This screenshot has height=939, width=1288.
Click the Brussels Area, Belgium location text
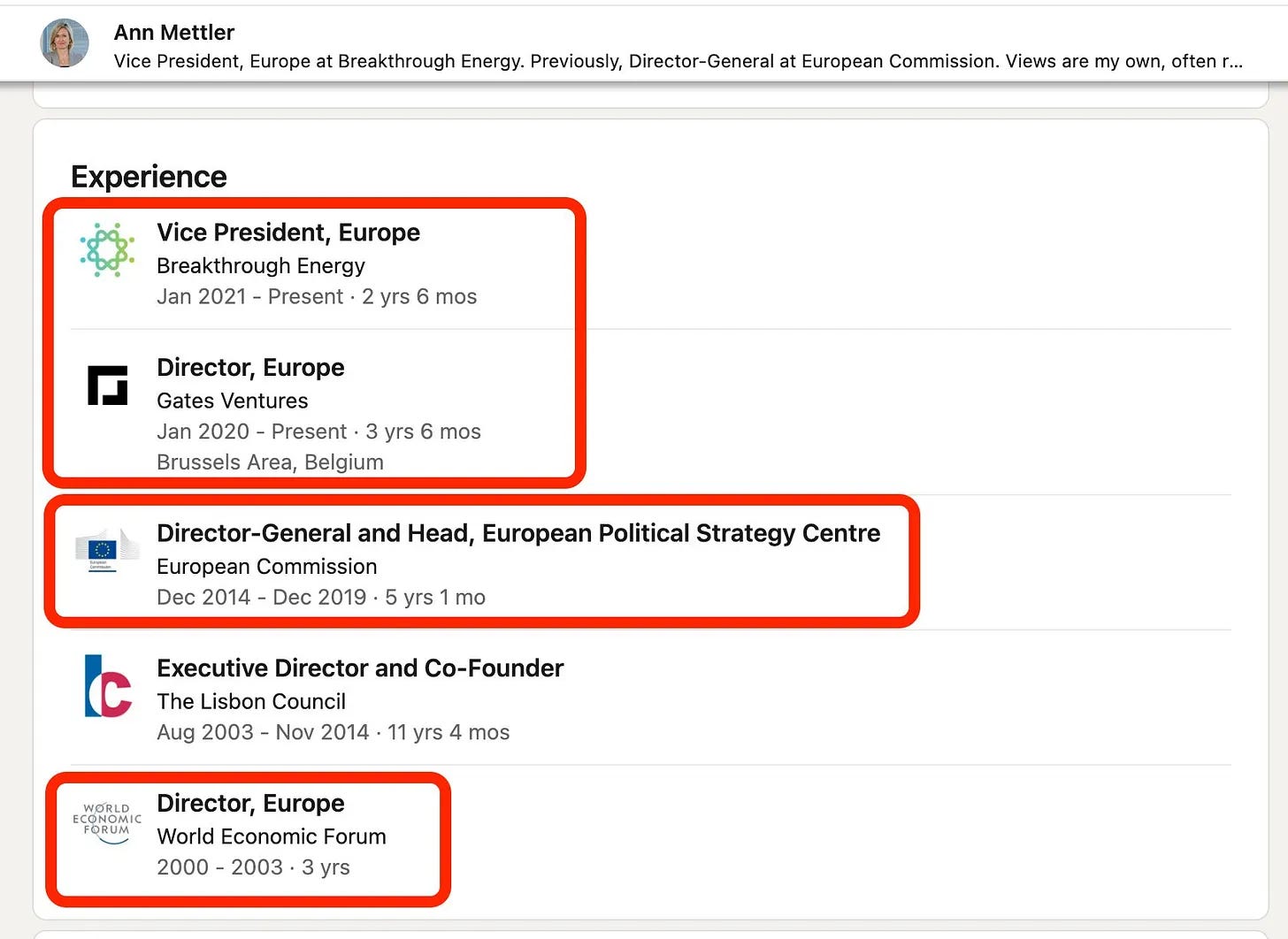tap(270, 462)
